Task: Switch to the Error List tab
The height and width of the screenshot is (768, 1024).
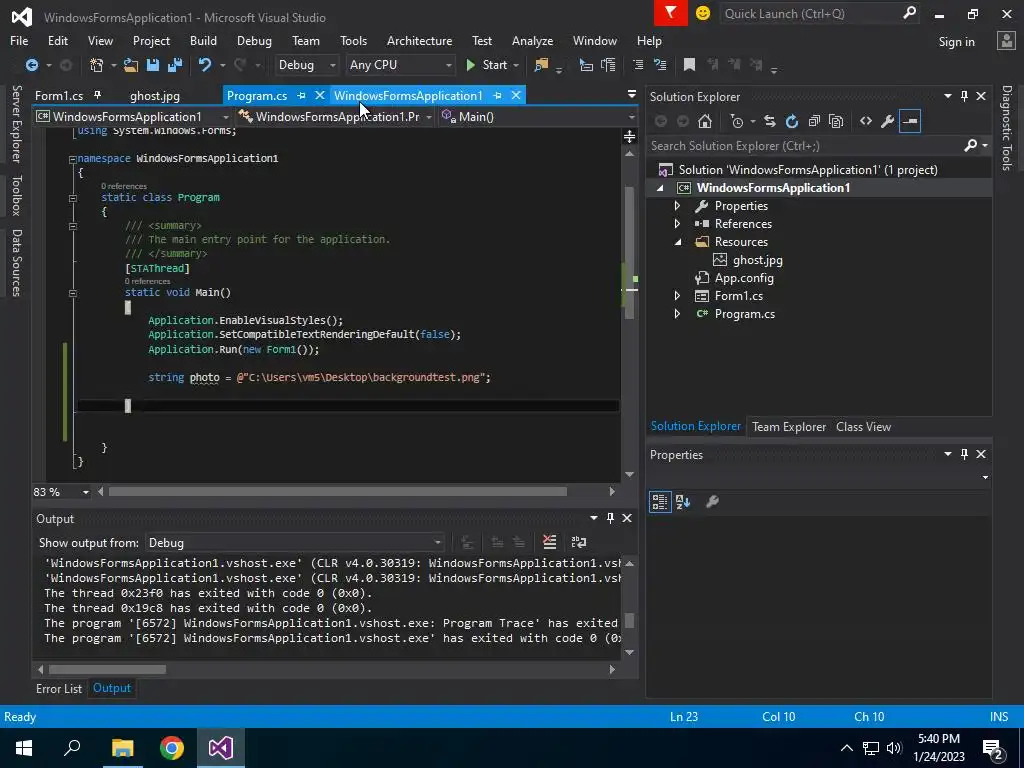Action: [x=59, y=688]
